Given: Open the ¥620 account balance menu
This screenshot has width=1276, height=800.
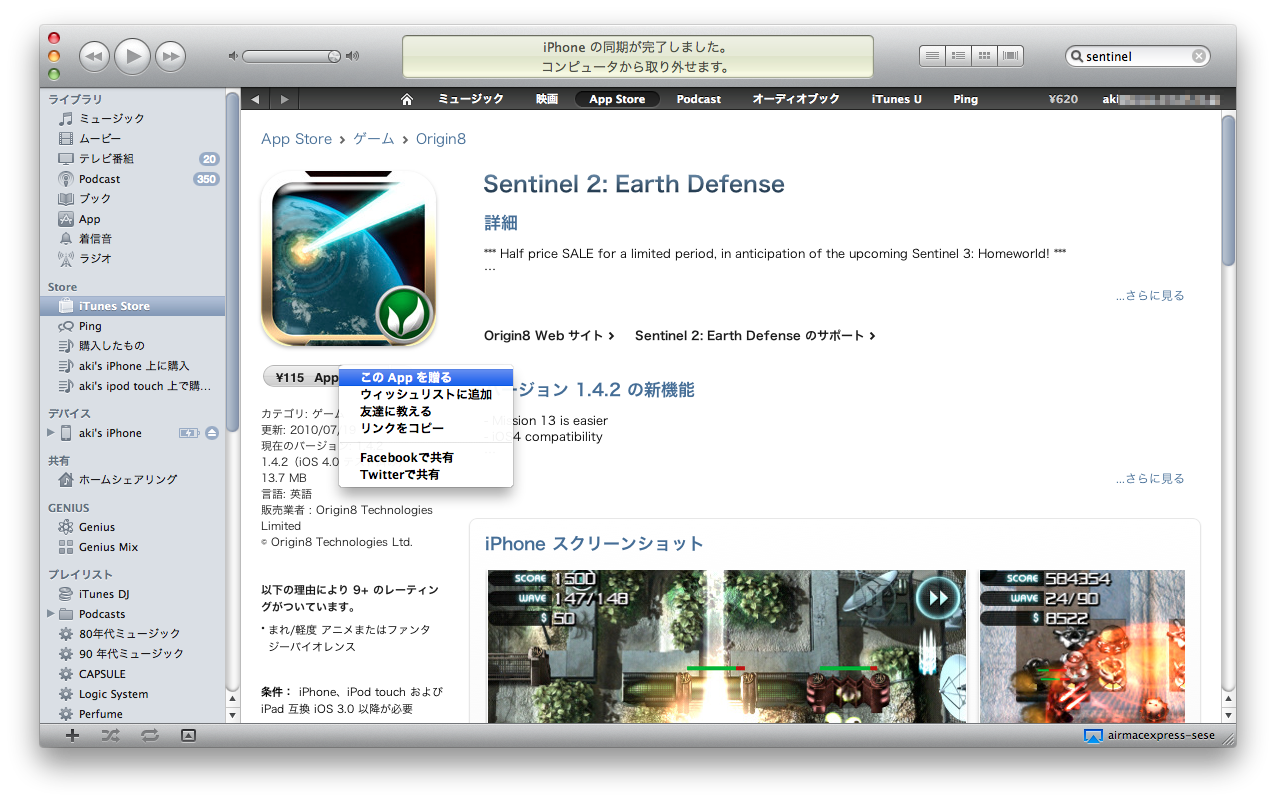Looking at the screenshot, I should click(1063, 99).
